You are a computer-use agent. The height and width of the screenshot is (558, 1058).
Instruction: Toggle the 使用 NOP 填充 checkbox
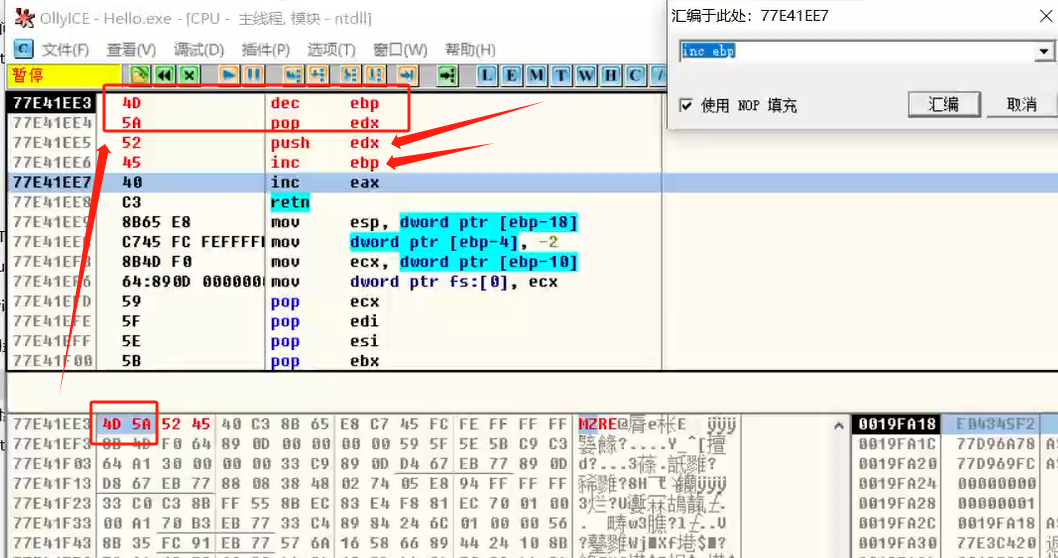(x=686, y=105)
